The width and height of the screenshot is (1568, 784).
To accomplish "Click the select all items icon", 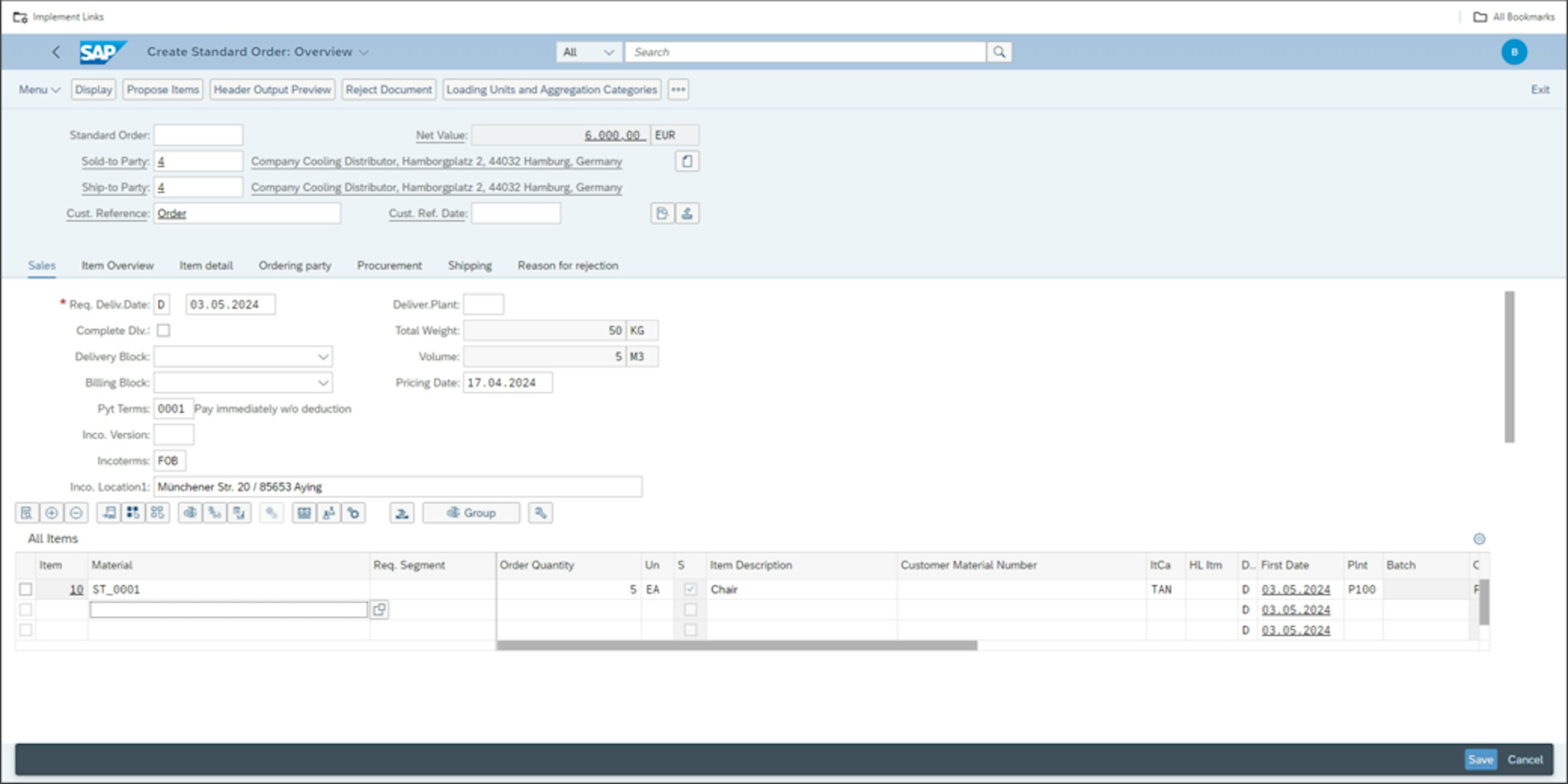I will (133, 513).
